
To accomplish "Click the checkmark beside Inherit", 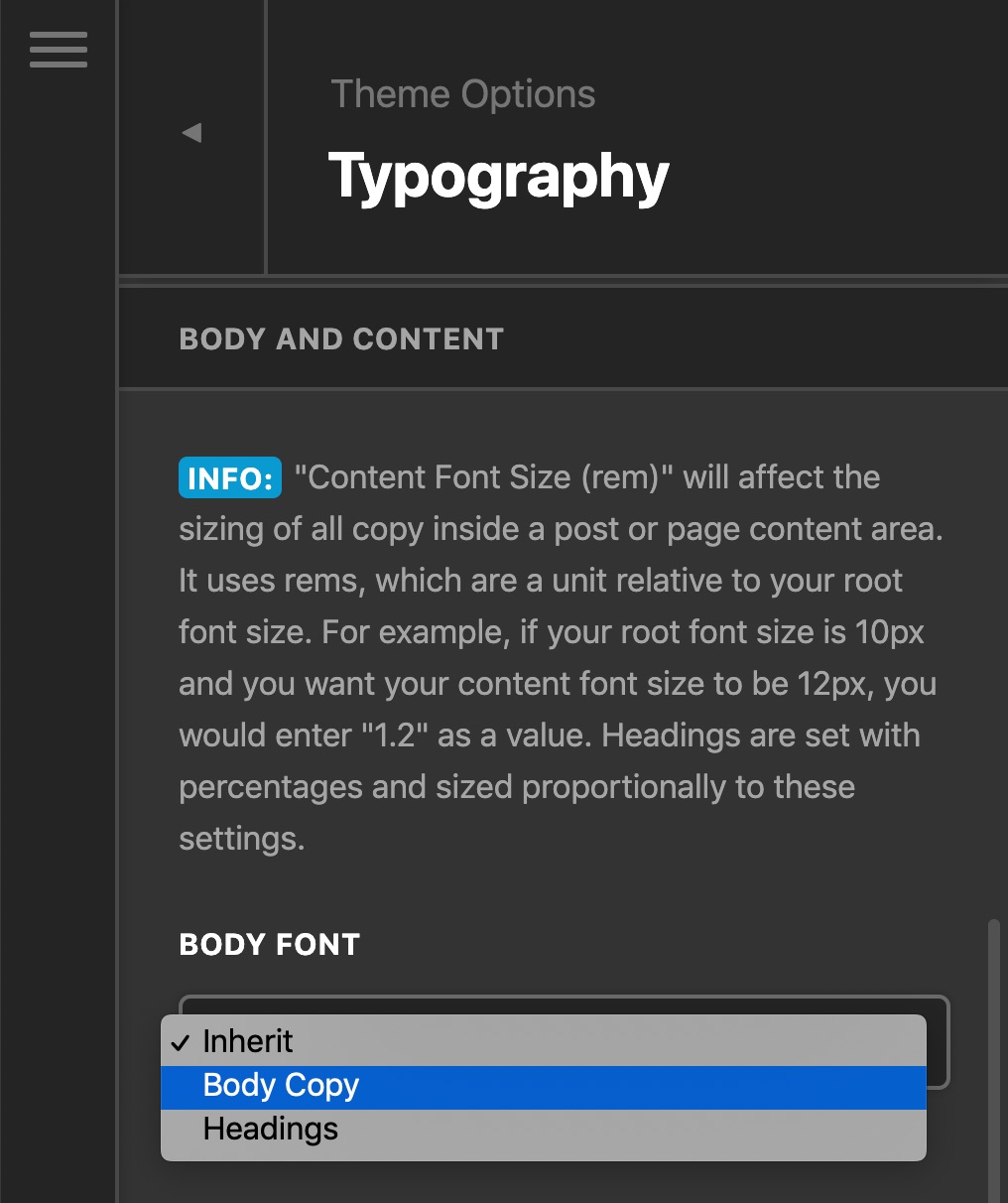I will 180,1042.
